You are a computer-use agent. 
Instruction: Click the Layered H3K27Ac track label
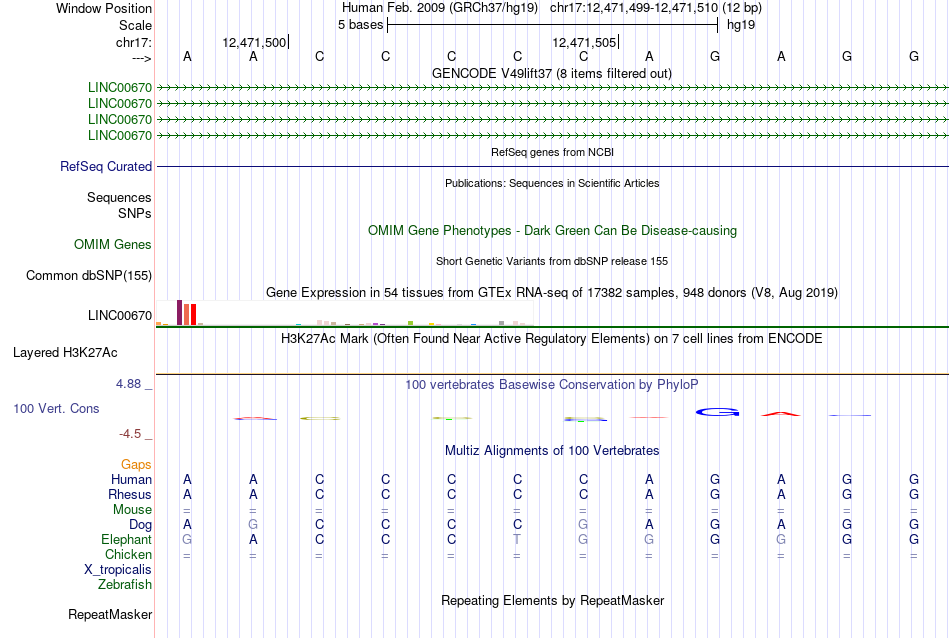coord(65,353)
